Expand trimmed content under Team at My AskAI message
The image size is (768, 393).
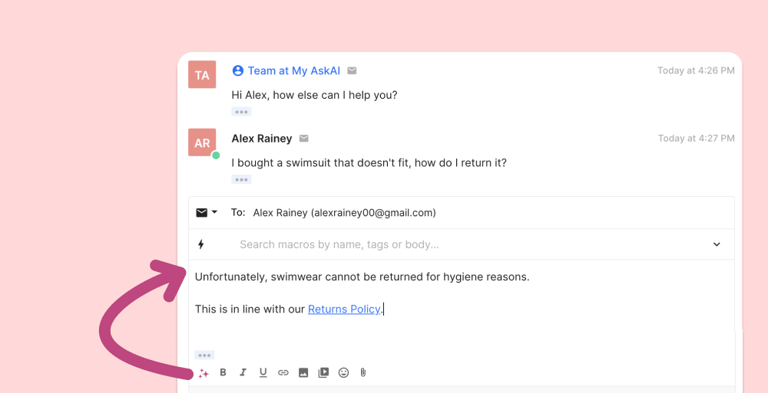point(241,112)
